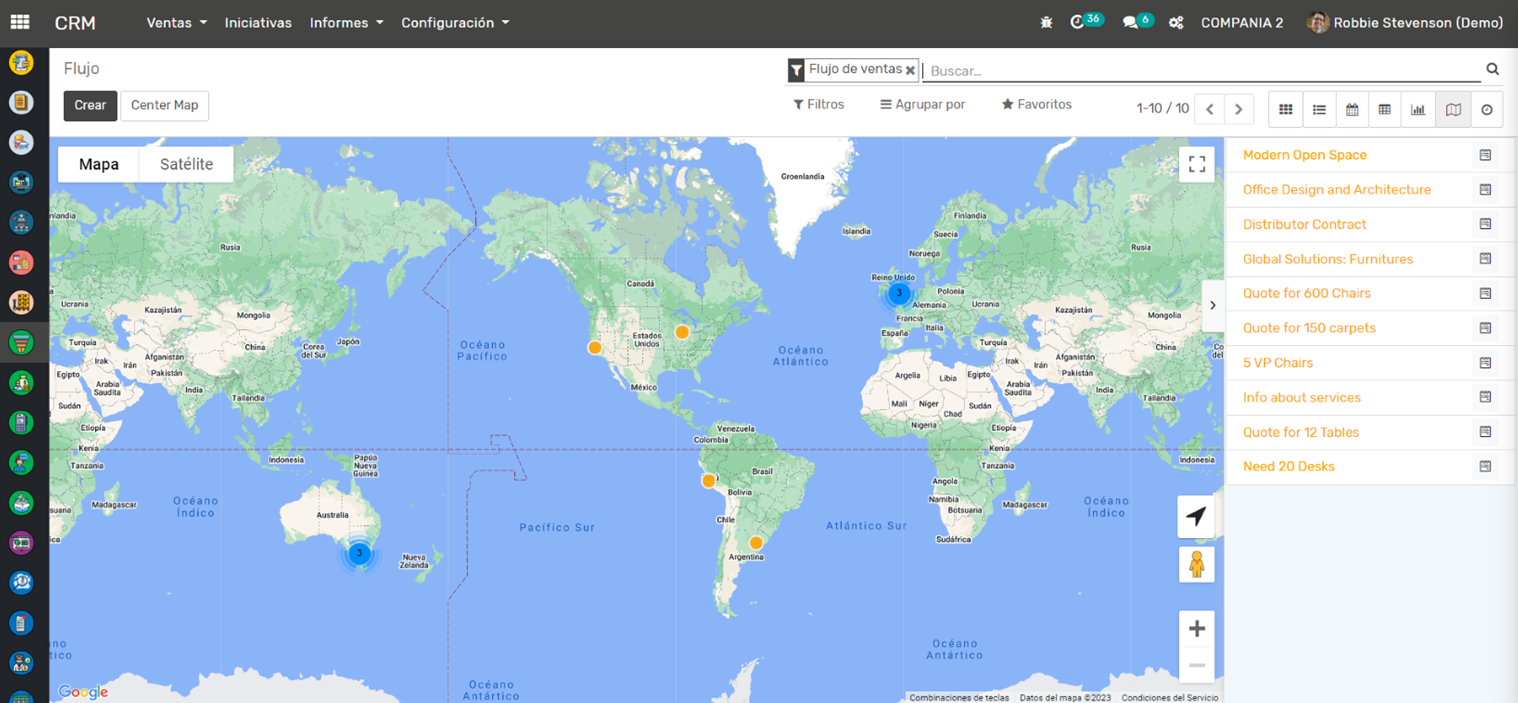Open the Activity clock view
The image size is (1518, 703).
coord(1487,110)
